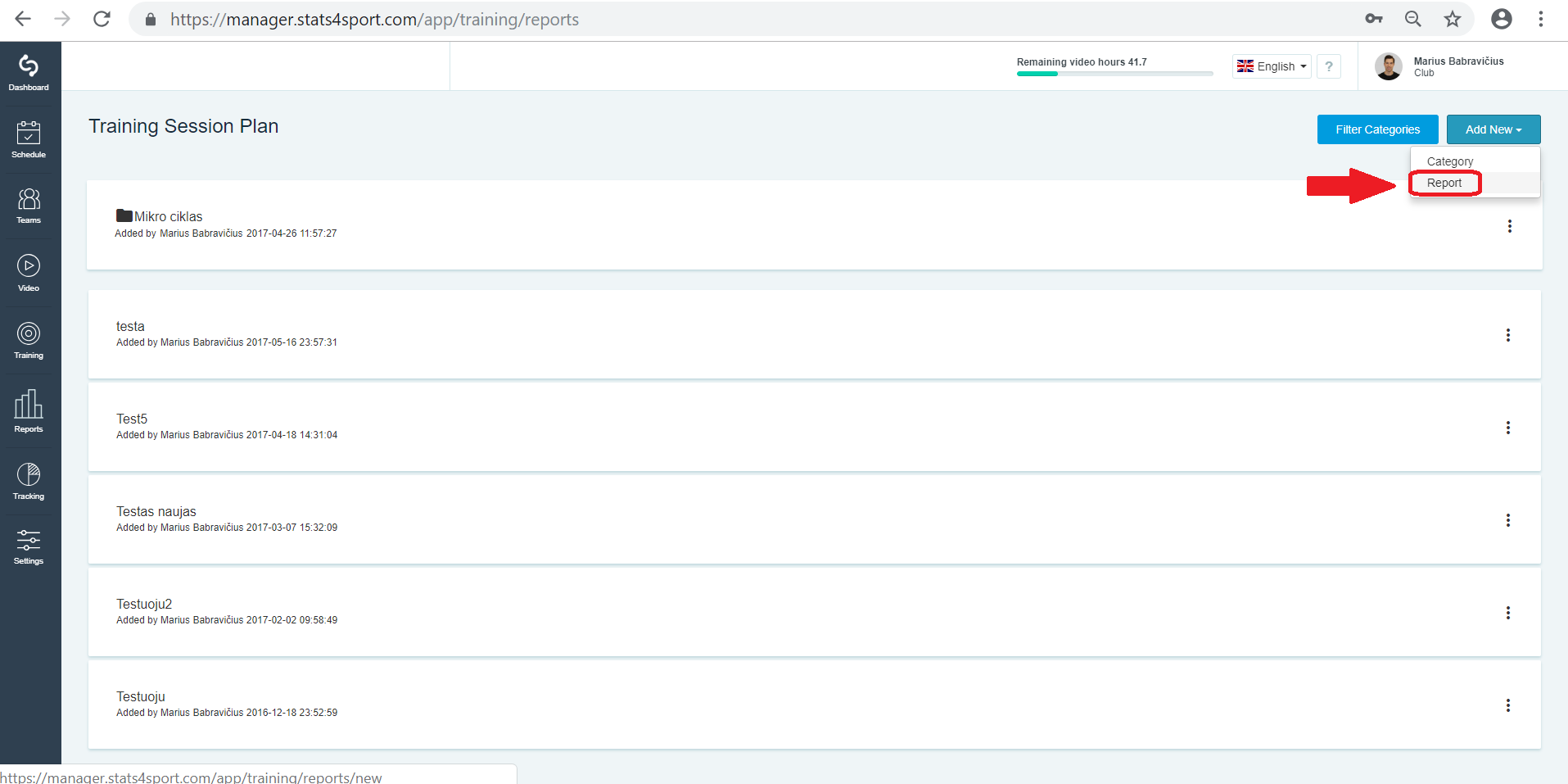Screen dimensions: 1568x784
Task: Open the Test5 training plan
Action: click(132, 419)
